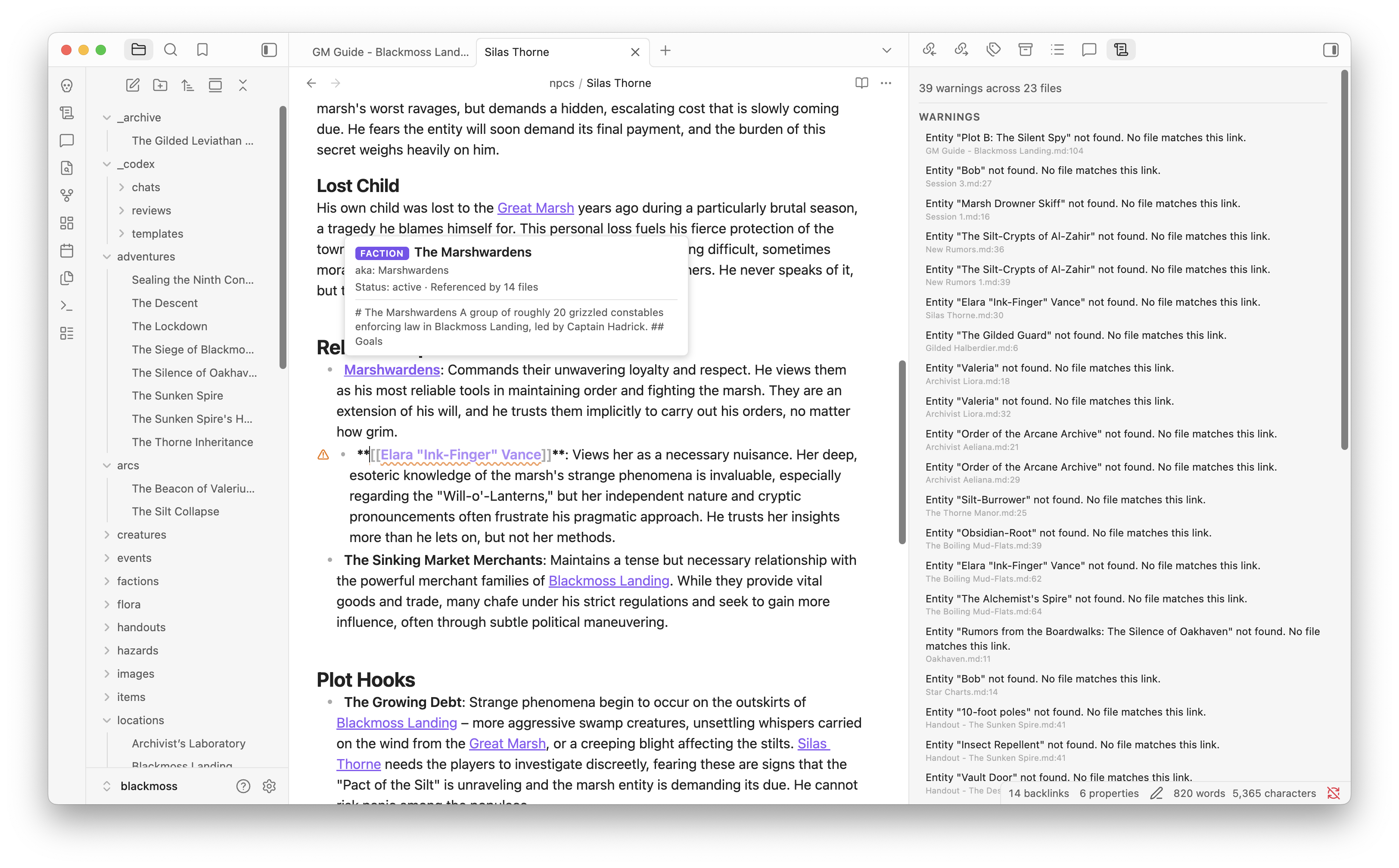Follow the Great Marsh link under Lost Child
The width and height of the screenshot is (1399, 868).
coord(535,208)
